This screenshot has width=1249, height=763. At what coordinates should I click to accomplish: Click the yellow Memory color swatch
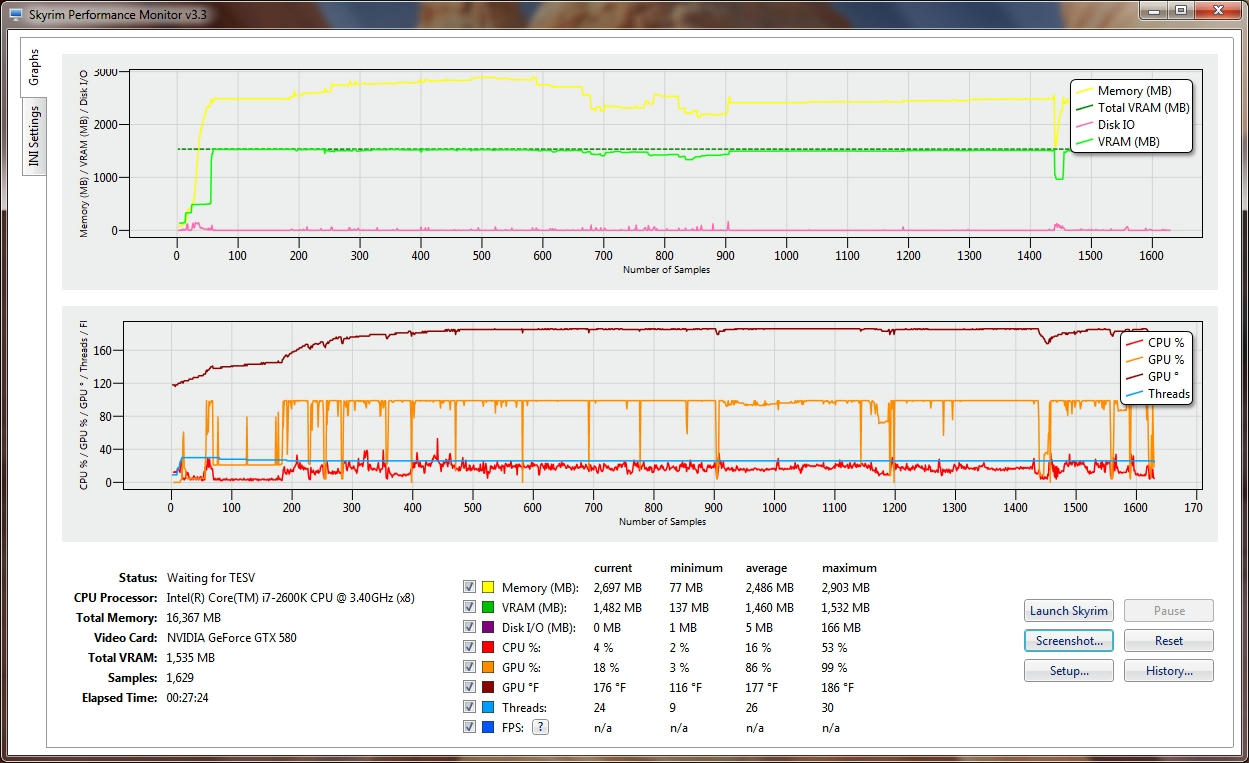[x=489, y=588]
